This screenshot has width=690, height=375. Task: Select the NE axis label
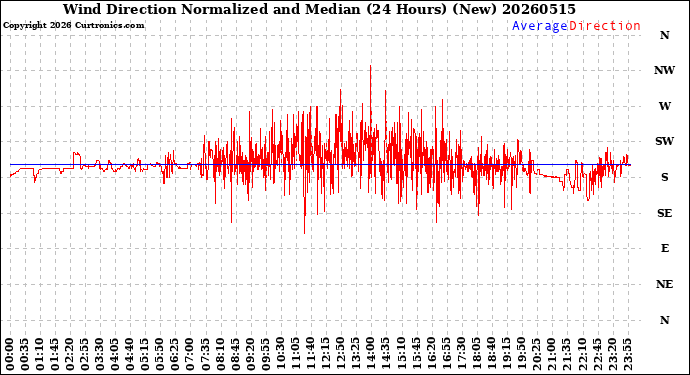pos(664,284)
